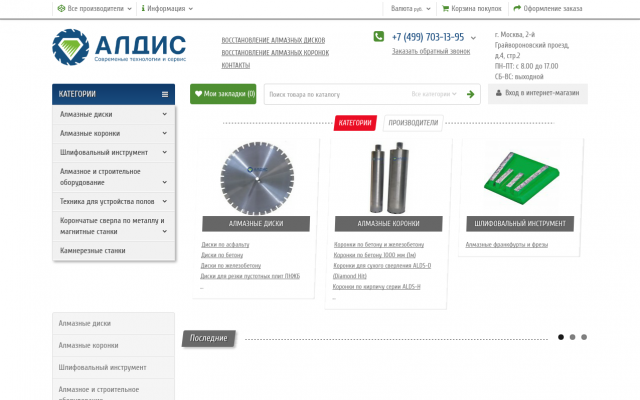This screenshot has width=640, height=400.
Task: Select second carousel dot
Action: point(572,337)
